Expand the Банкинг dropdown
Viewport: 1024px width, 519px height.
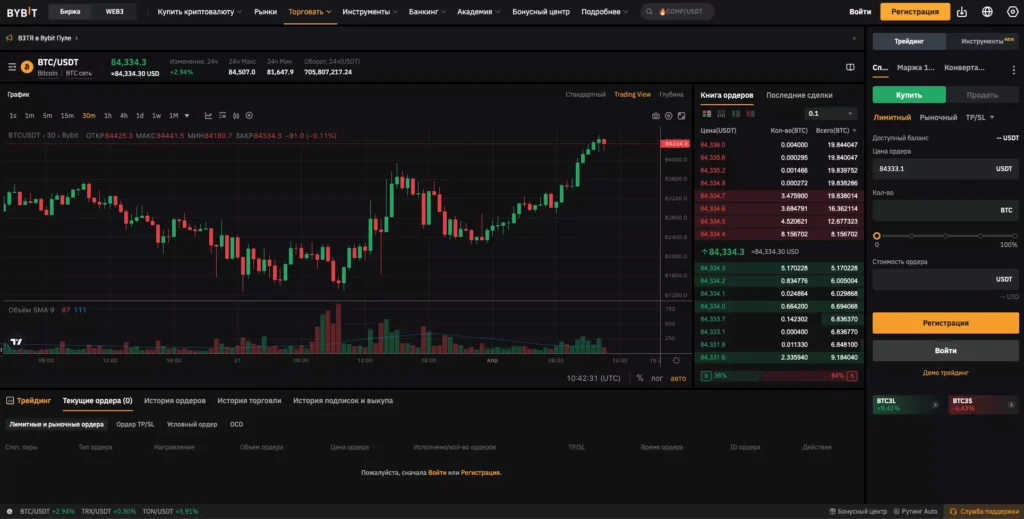coord(427,12)
